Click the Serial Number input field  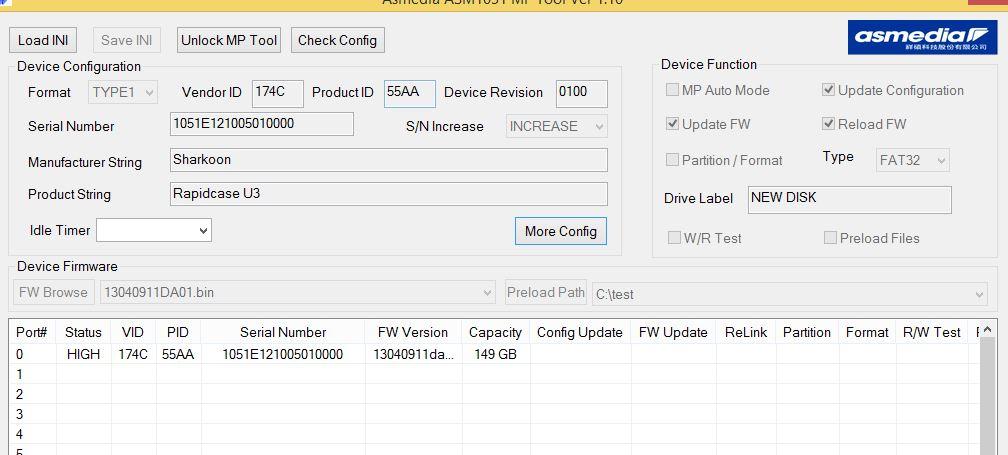(x=262, y=124)
